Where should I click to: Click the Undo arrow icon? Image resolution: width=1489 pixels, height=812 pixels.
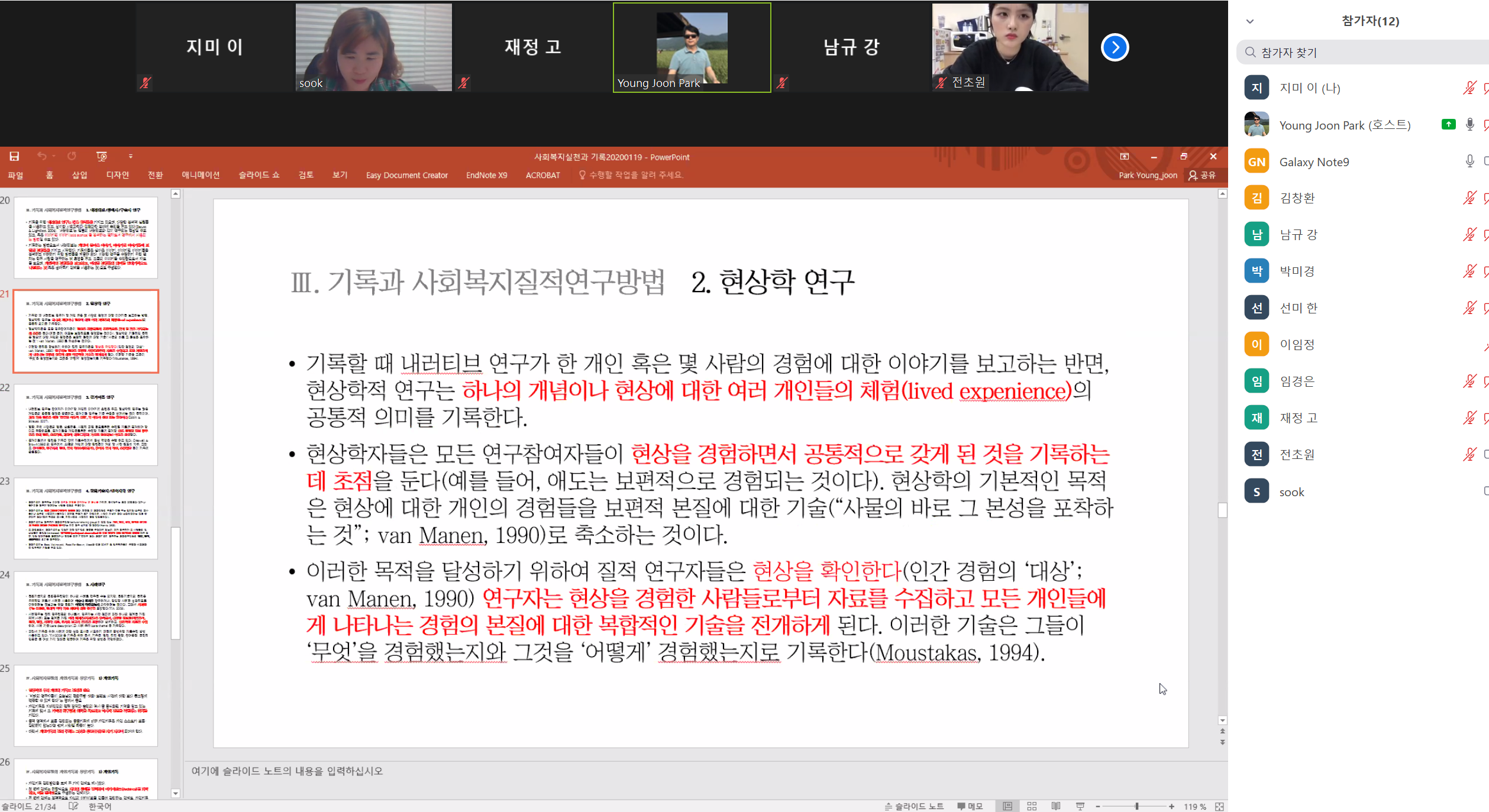click(x=41, y=156)
